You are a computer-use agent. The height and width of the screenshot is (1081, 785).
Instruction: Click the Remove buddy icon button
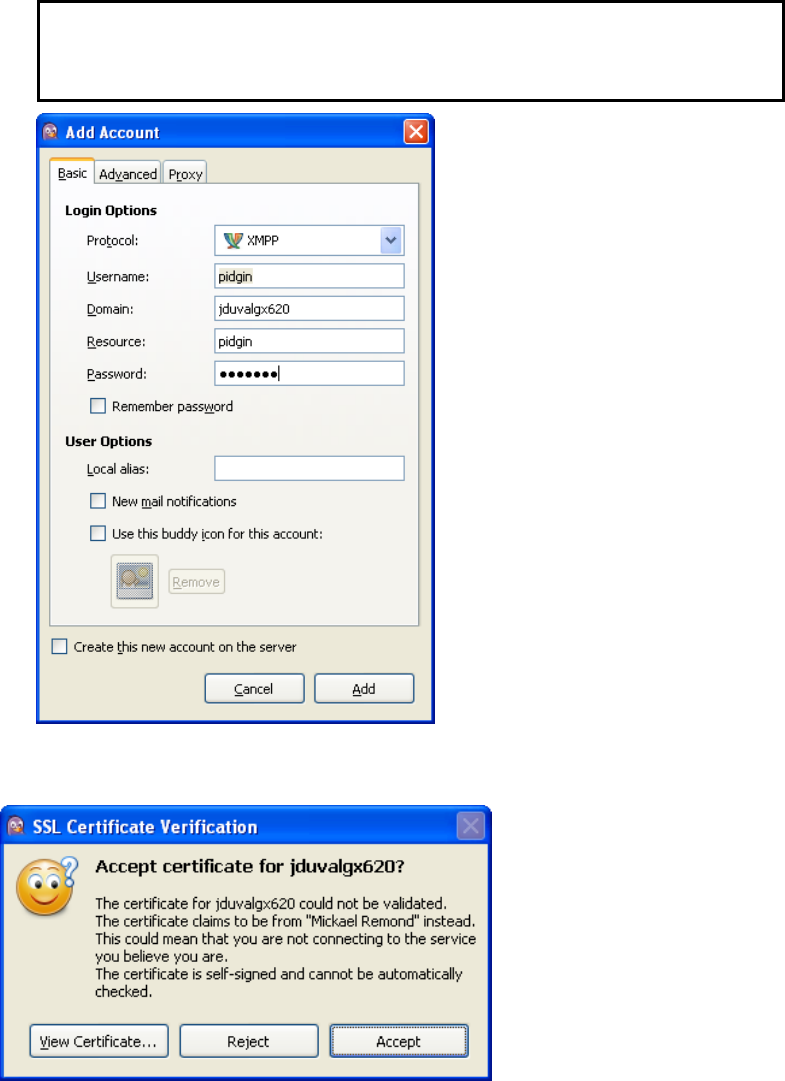[196, 582]
